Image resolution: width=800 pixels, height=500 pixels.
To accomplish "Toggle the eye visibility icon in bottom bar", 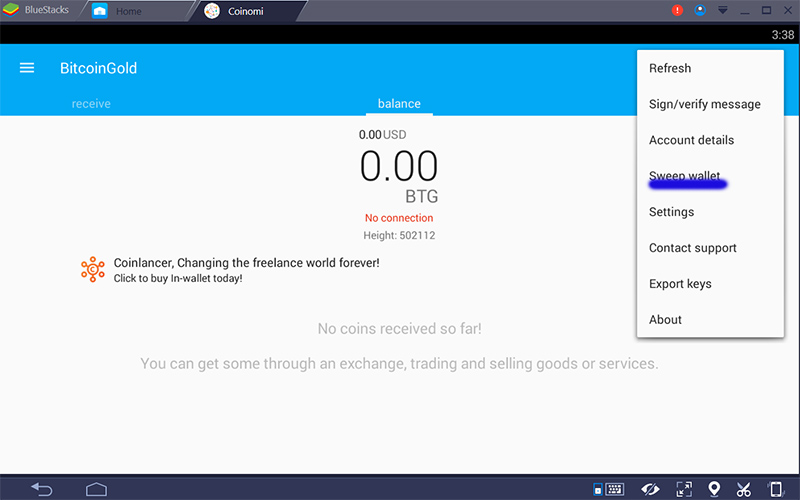I will pyautogui.click(x=650, y=489).
